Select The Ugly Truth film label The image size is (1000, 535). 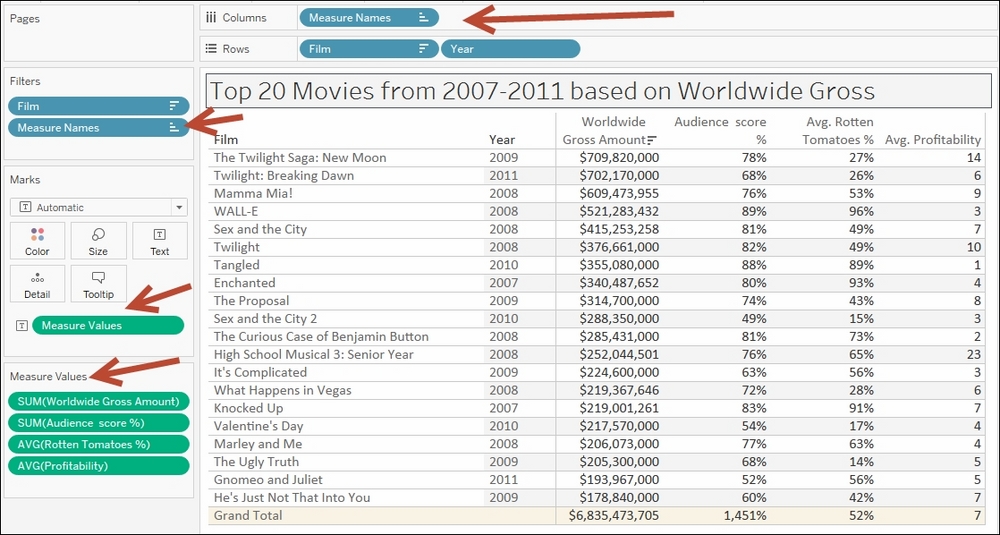coord(256,461)
